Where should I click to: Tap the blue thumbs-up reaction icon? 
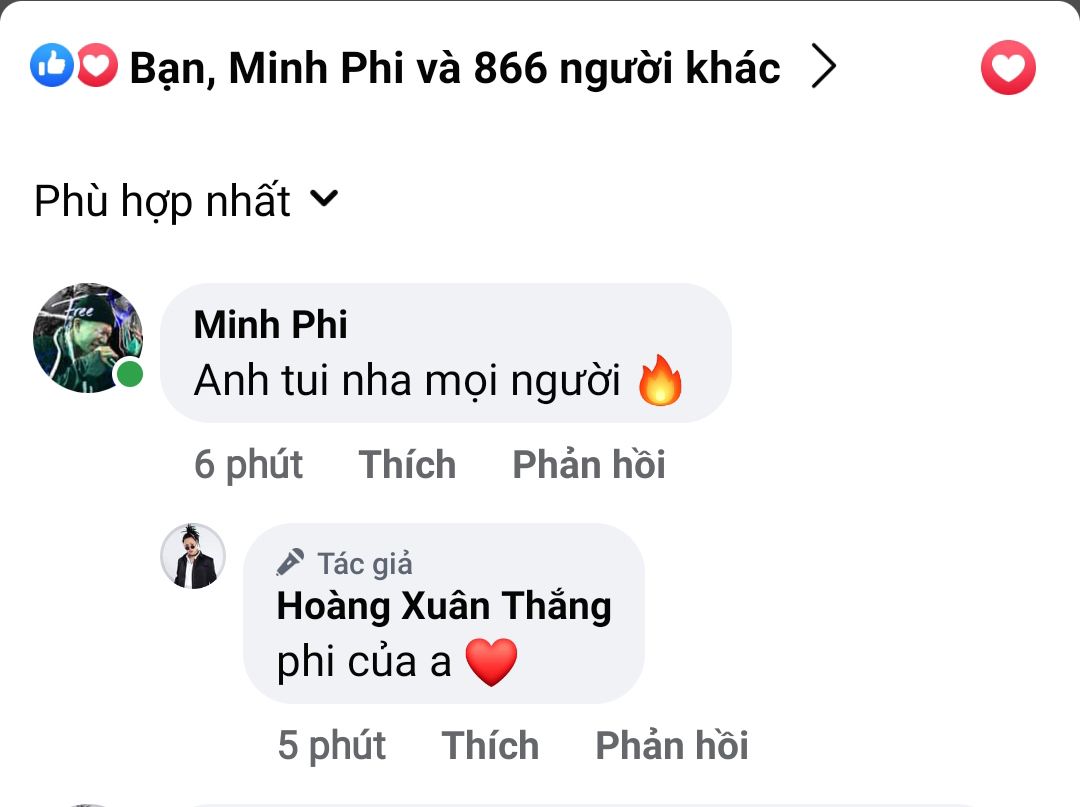[52, 65]
